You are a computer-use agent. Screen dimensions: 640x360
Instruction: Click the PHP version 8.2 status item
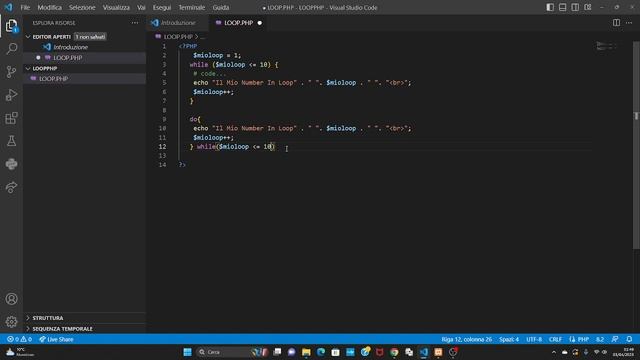click(600, 339)
